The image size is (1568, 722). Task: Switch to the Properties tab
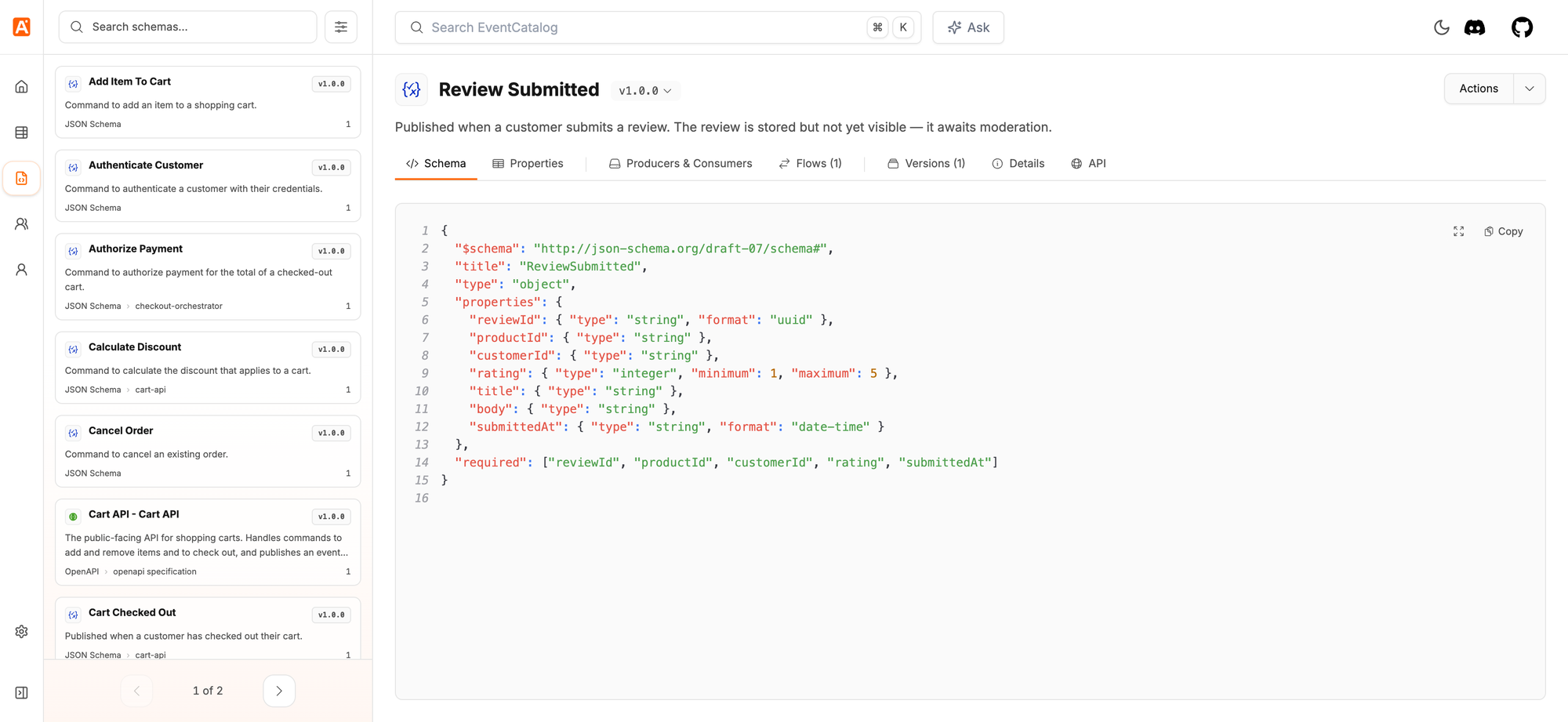click(528, 164)
